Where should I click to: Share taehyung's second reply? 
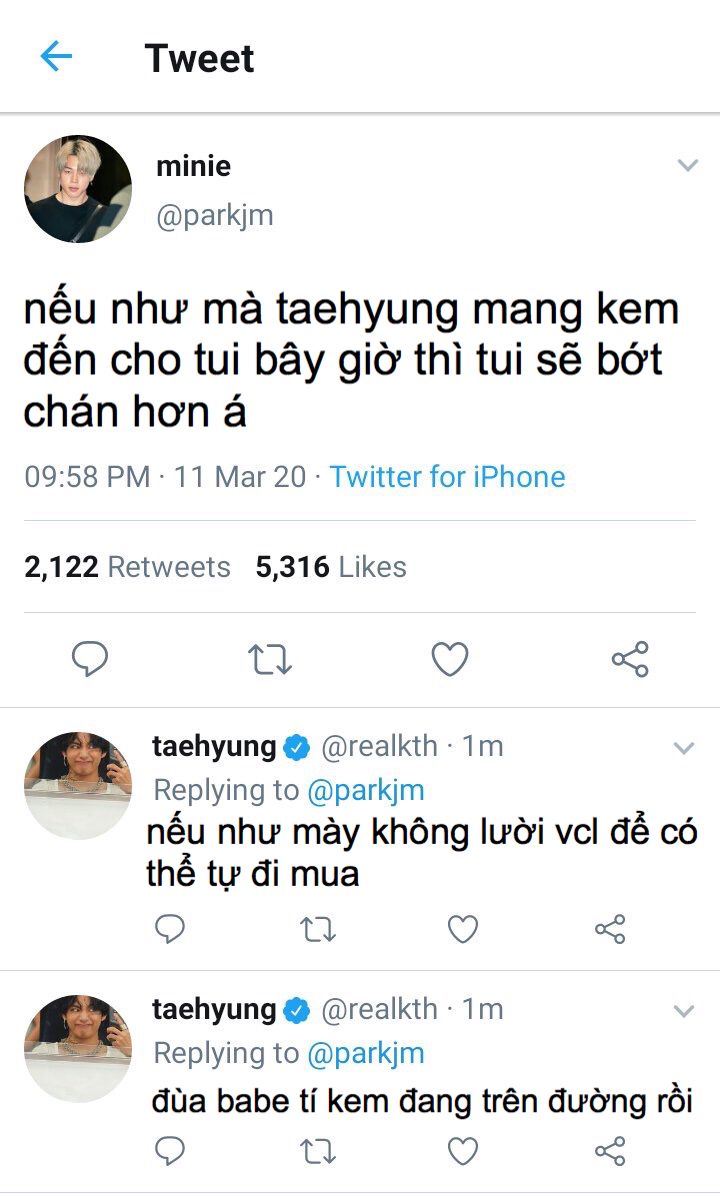click(x=609, y=1151)
